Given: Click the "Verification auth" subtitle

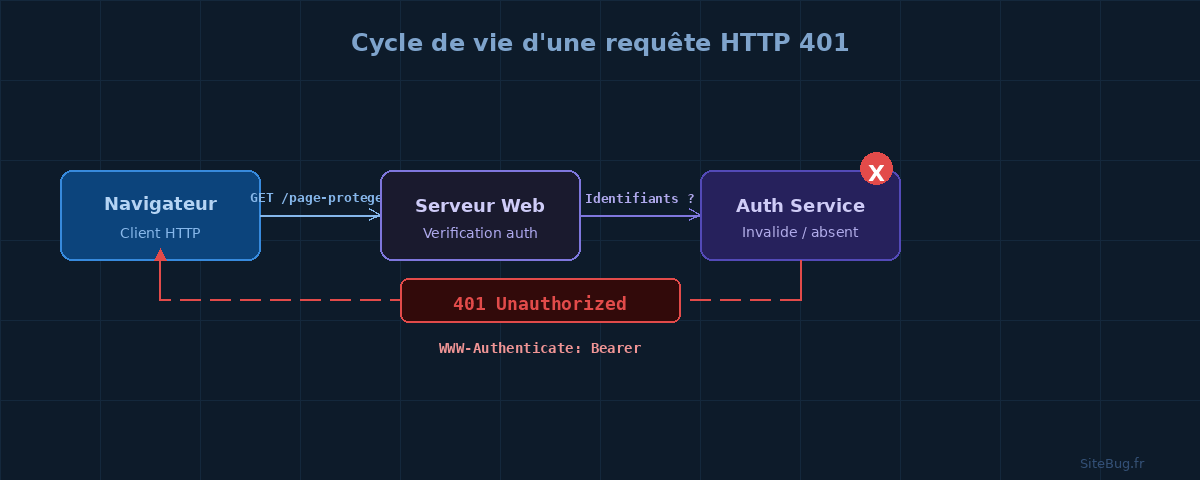Looking at the screenshot, I should (x=480, y=233).
